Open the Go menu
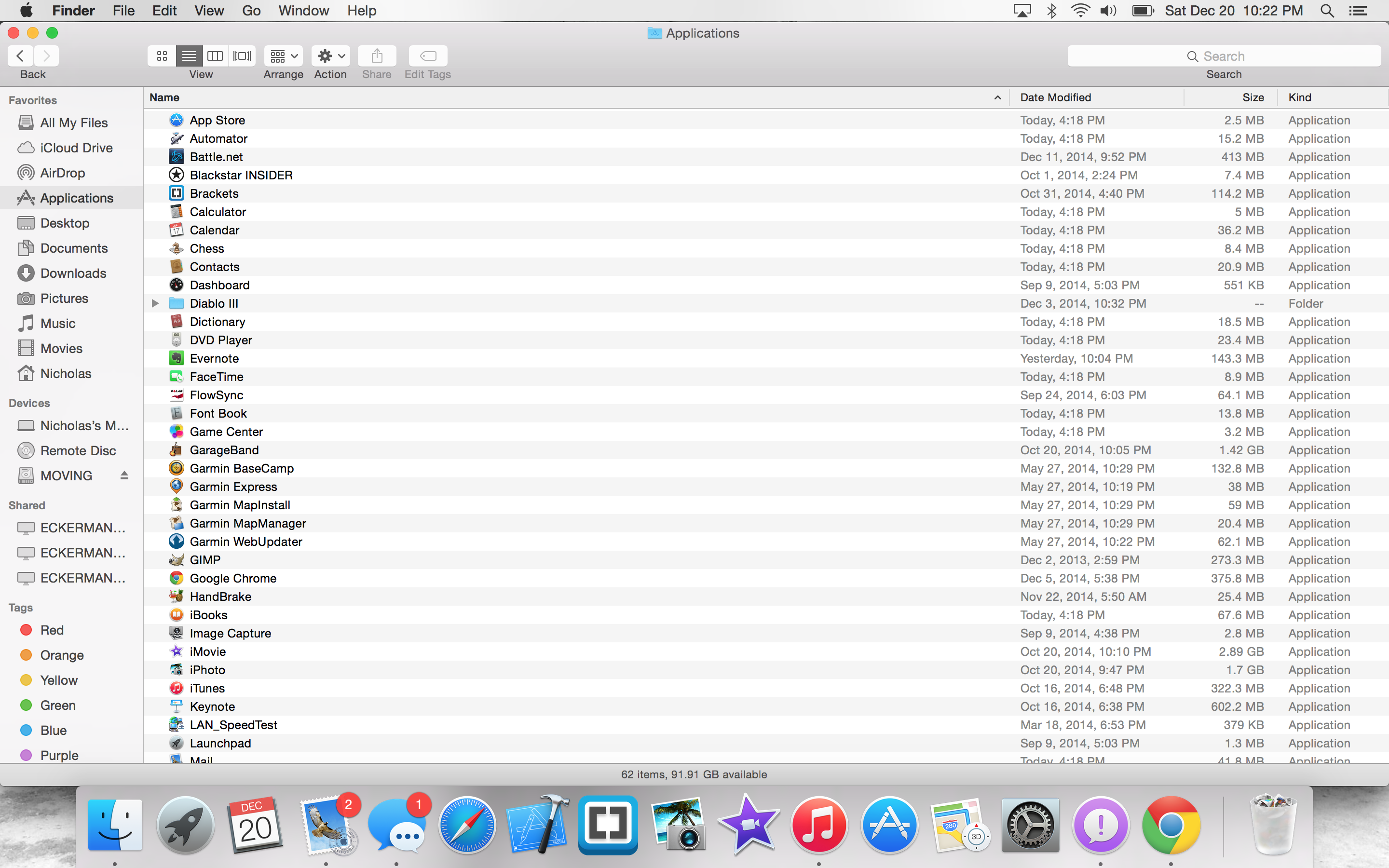Image resolution: width=1389 pixels, height=868 pixels. pyautogui.click(x=251, y=11)
